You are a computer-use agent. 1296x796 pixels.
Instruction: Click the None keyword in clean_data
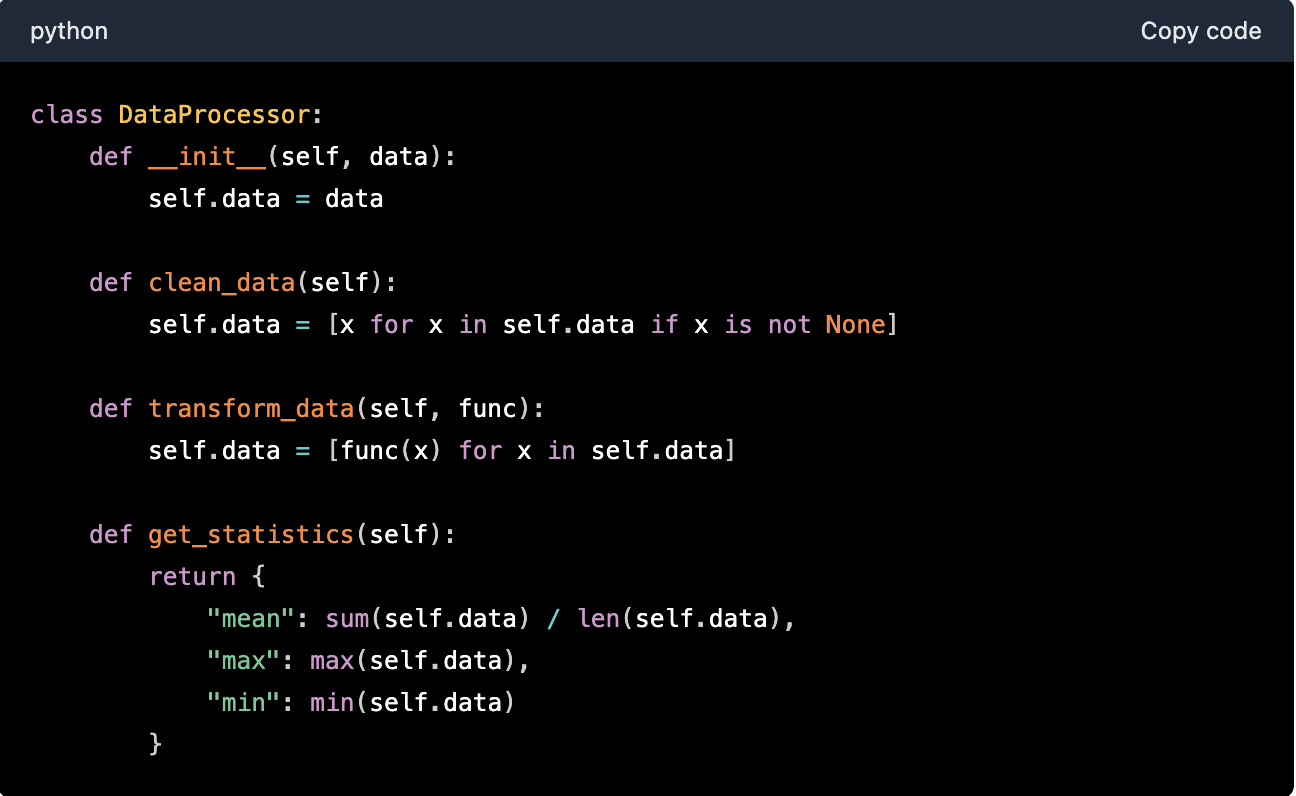pos(855,325)
